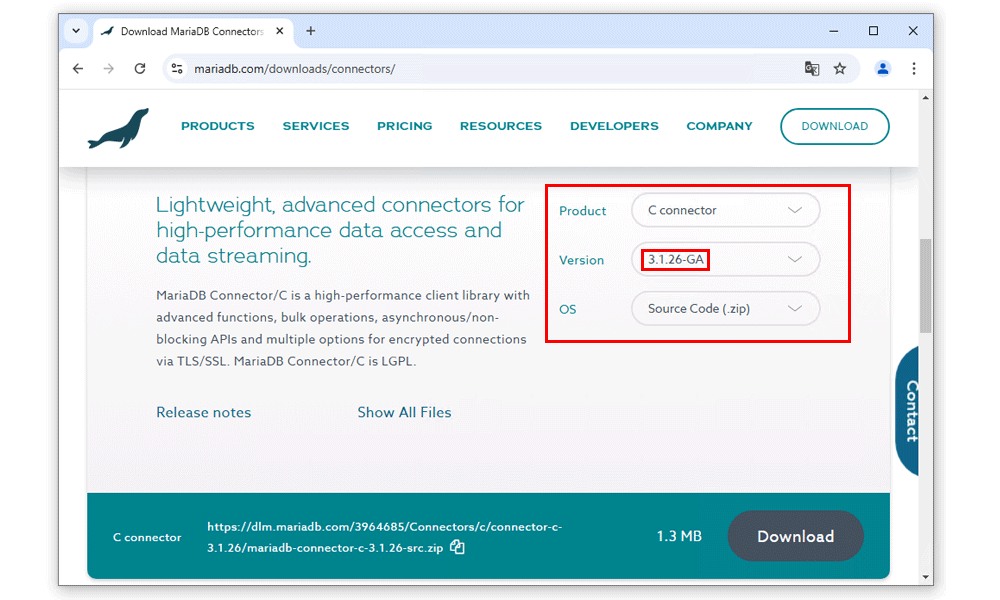Go back to the previous page
The height and width of the screenshot is (600, 1000).
[x=78, y=69]
